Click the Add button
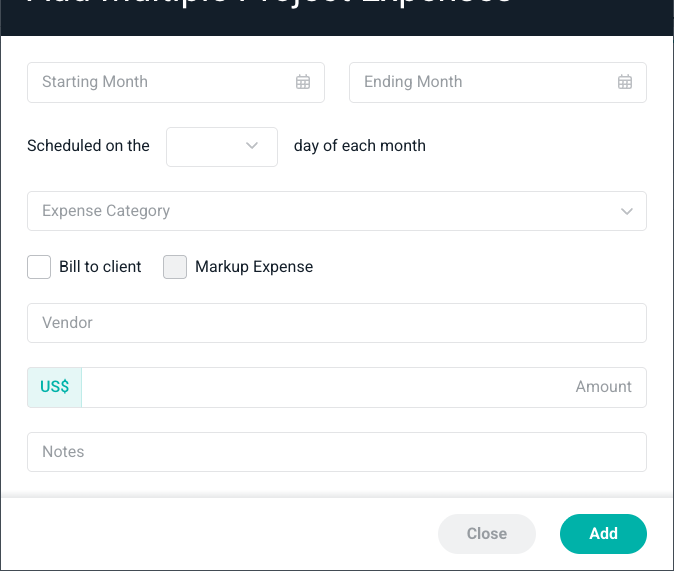This screenshot has width=674, height=571. pos(603,534)
